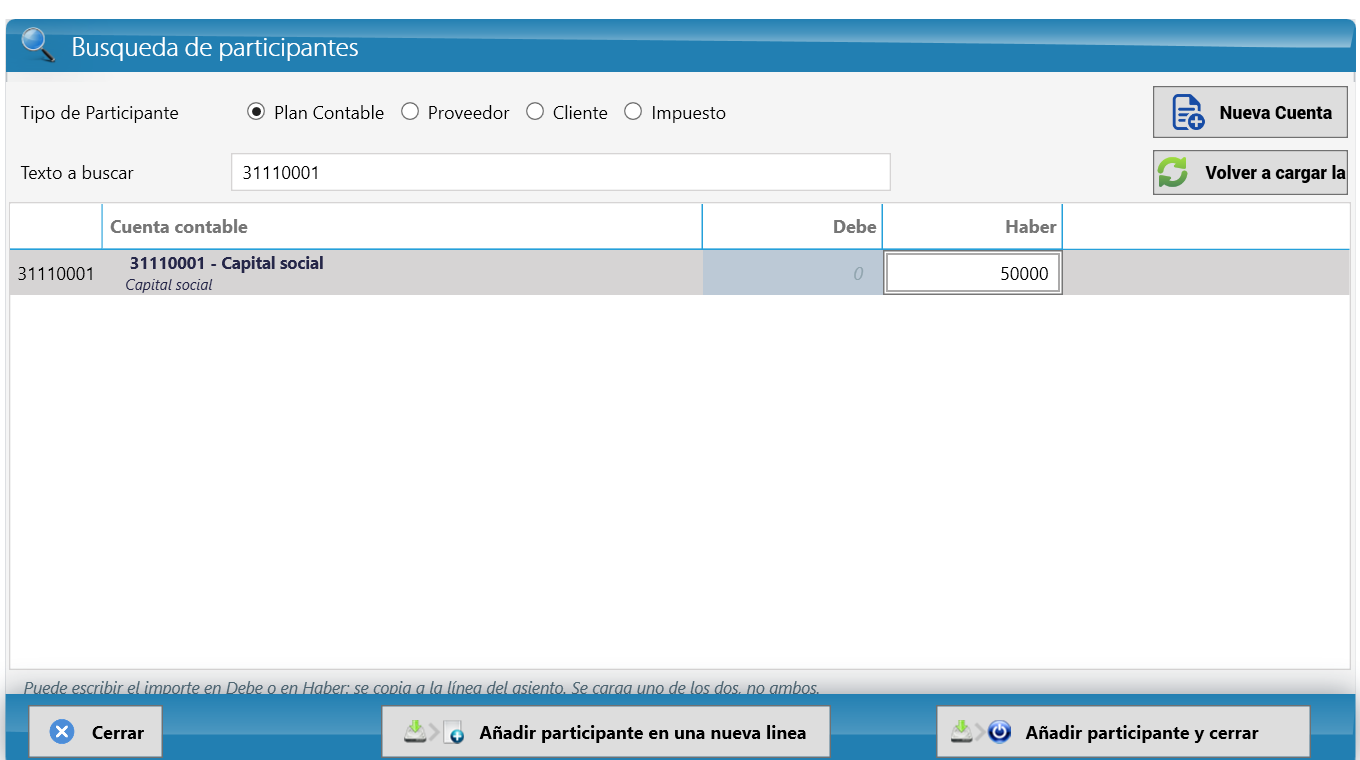Close the dialog with Cerrar
Viewport: 1360px width, 760px height.
click(x=95, y=732)
